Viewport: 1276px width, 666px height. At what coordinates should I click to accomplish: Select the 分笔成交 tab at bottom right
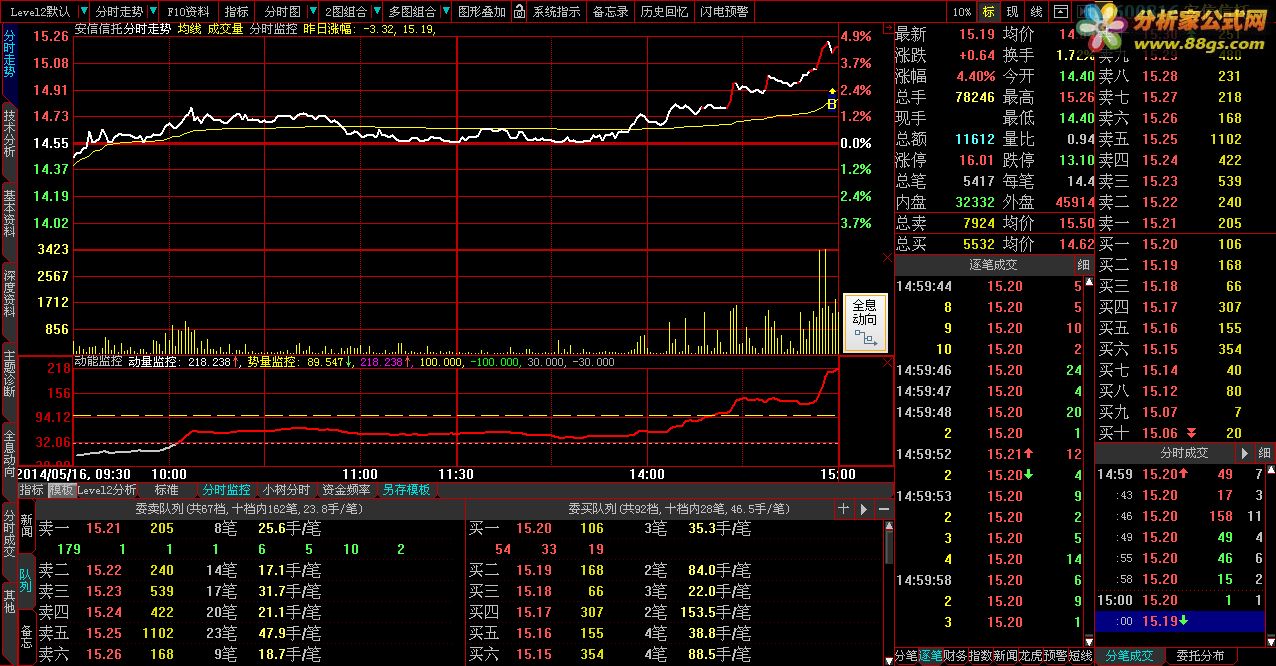pyautogui.click(x=1129, y=656)
